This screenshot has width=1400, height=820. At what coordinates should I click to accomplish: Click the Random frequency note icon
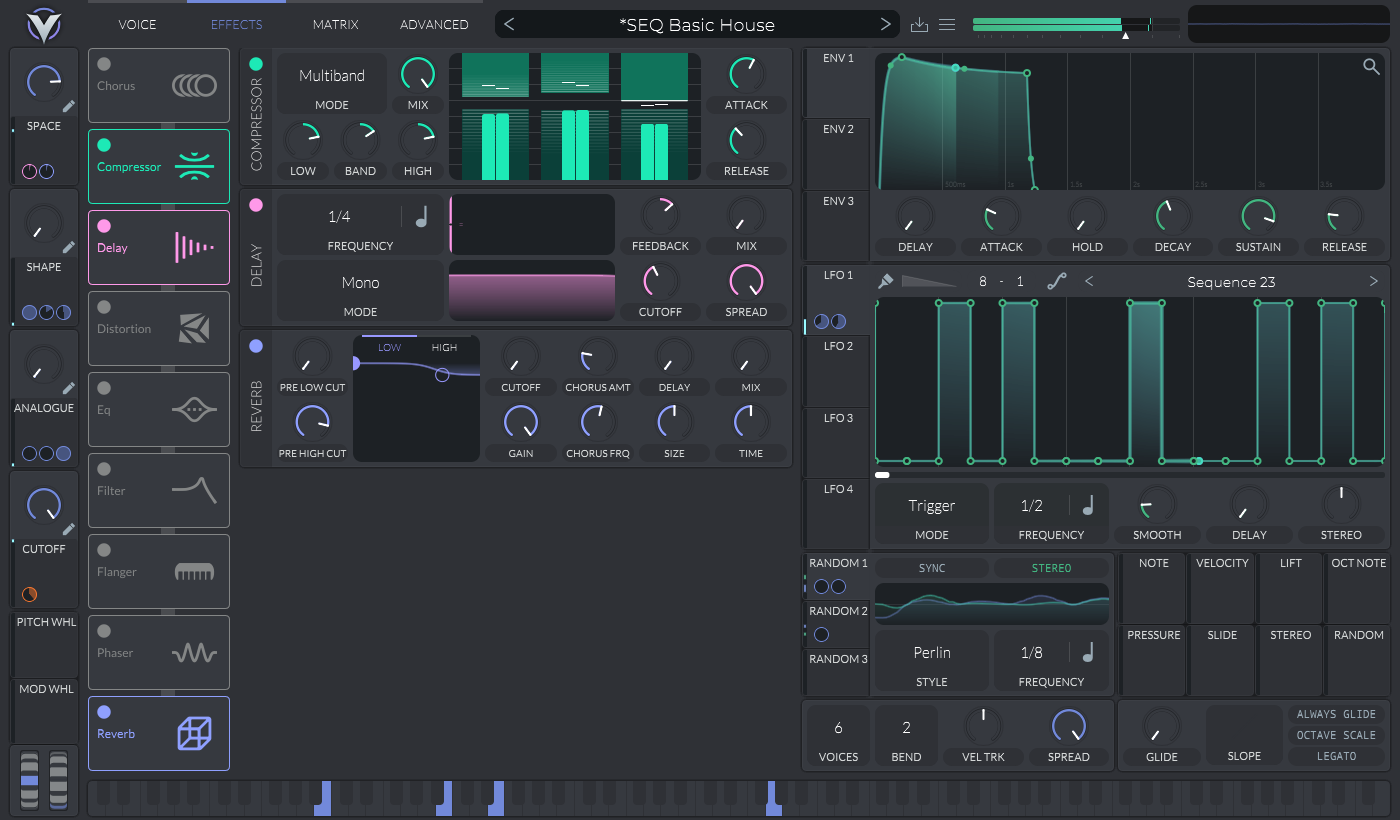tap(1088, 652)
